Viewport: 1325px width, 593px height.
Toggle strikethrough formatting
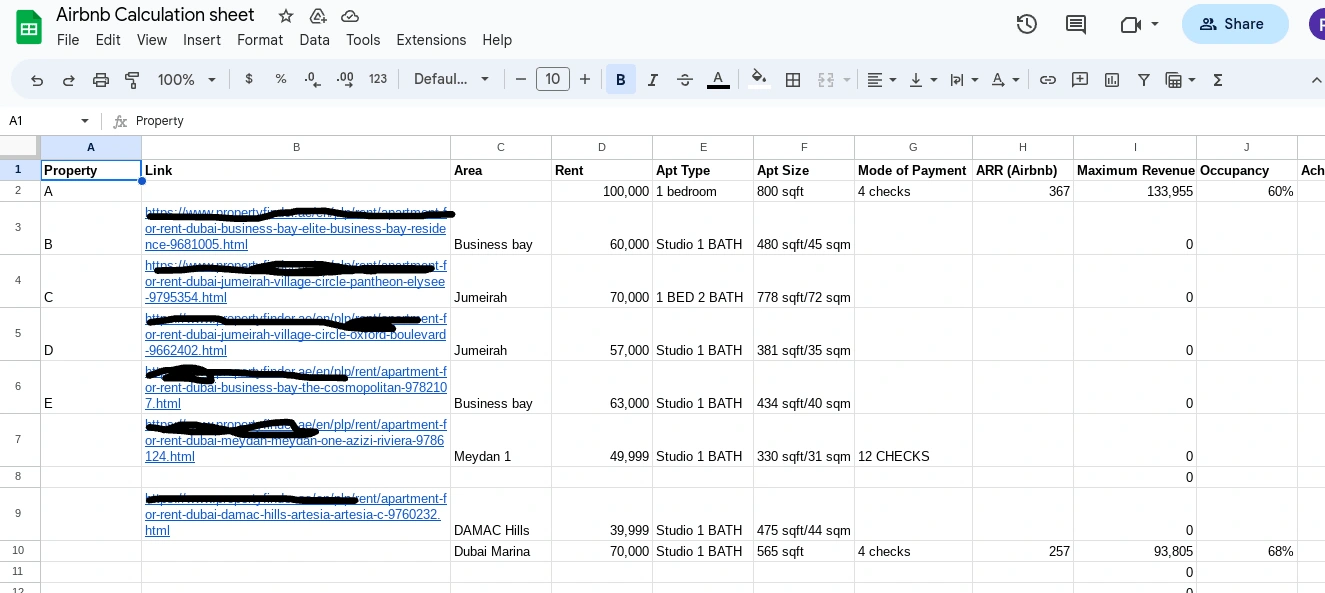coord(685,80)
